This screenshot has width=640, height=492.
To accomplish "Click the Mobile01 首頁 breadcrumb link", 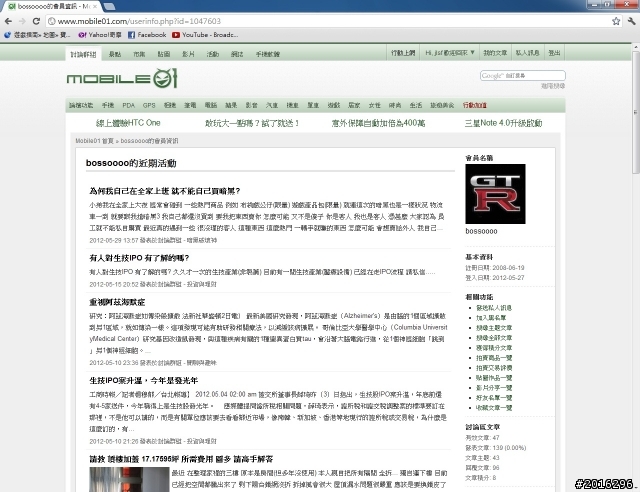I will tap(94, 141).
